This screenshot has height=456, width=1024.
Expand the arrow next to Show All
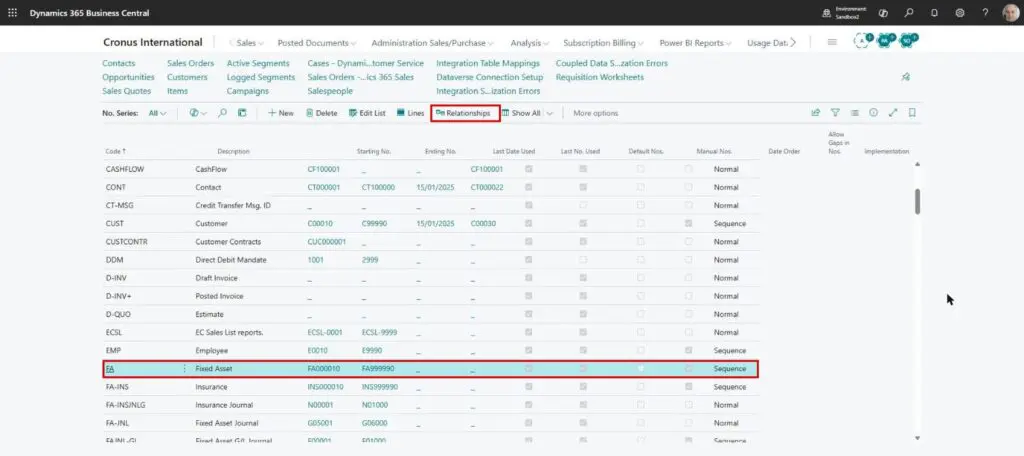(550, 113)
